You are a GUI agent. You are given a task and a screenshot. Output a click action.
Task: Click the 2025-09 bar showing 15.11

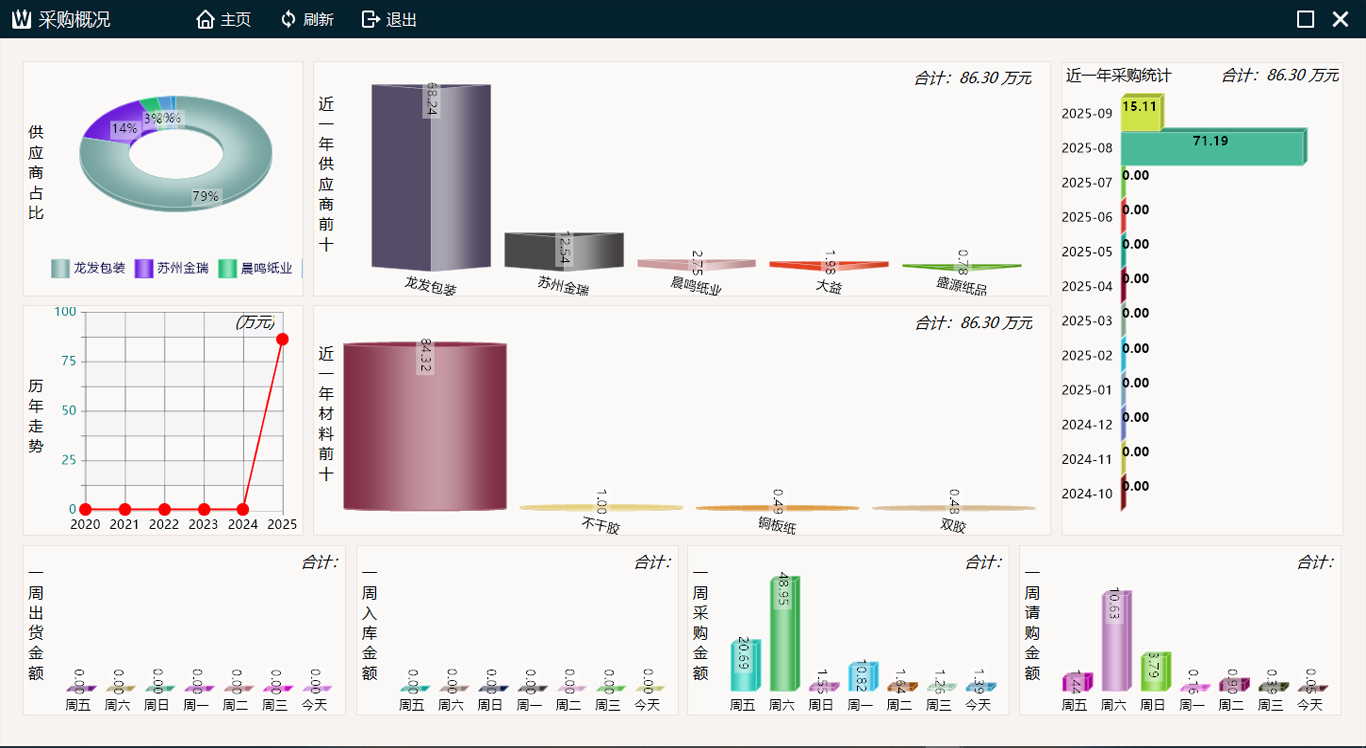1140,113
